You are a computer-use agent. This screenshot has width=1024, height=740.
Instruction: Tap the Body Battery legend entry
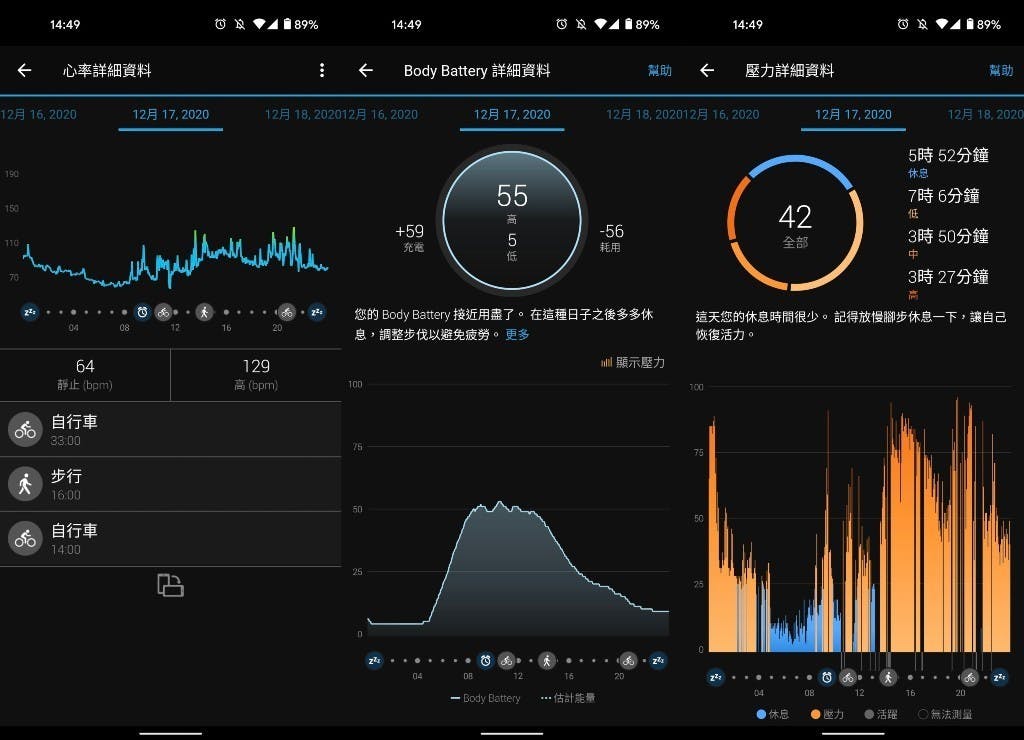pos(485,698)
